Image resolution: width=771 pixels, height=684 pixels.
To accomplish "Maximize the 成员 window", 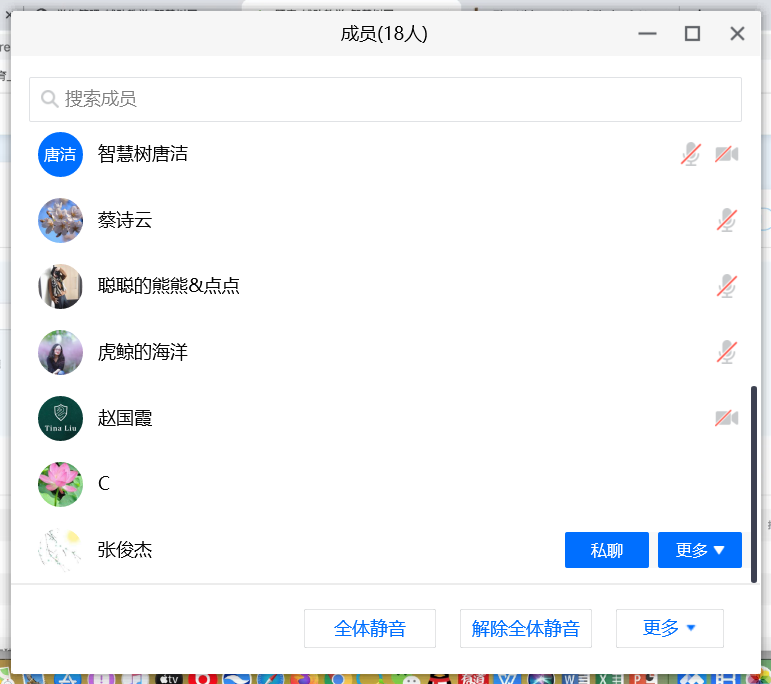I will (692, 34).
